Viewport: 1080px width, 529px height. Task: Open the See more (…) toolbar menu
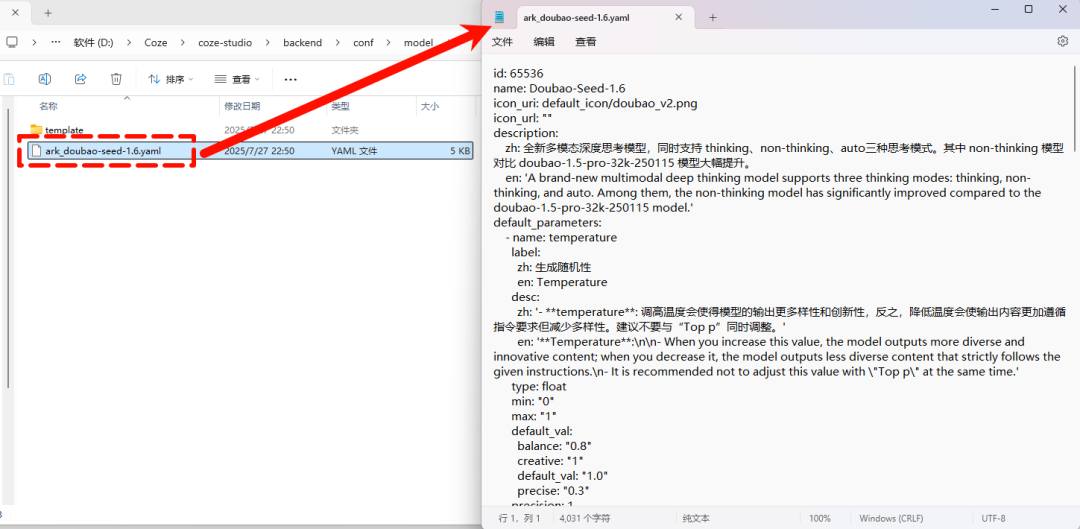(291, 79)
